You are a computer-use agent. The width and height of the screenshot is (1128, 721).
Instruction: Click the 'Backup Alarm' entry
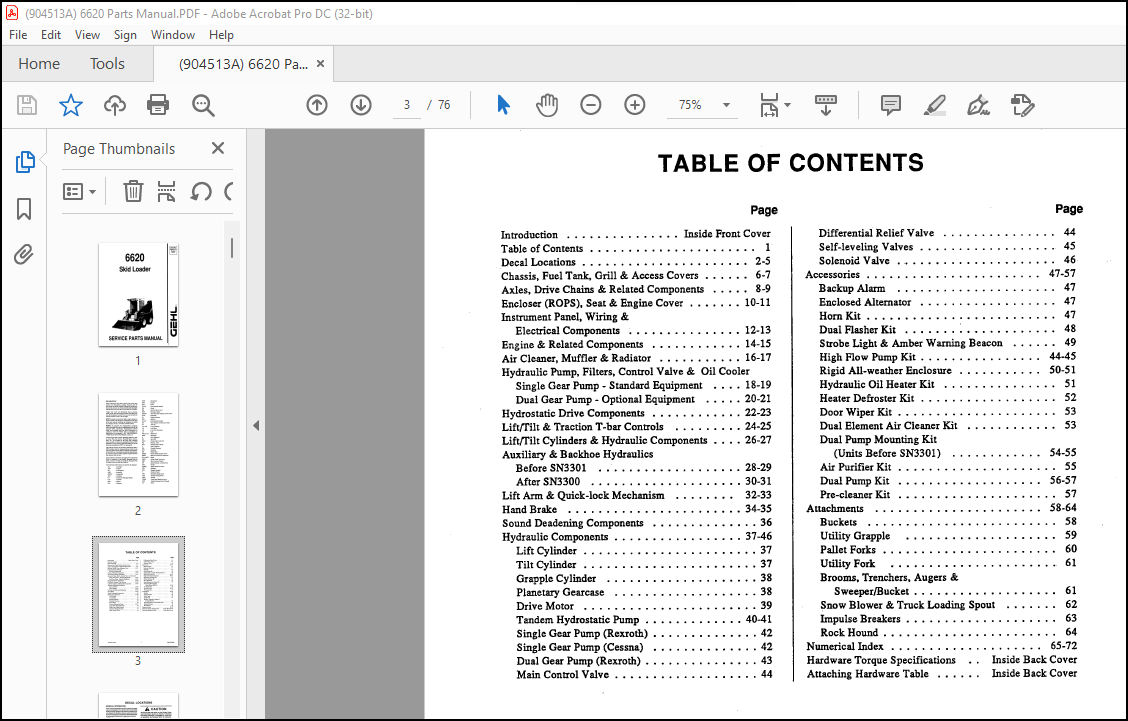(x=852, y=289)
